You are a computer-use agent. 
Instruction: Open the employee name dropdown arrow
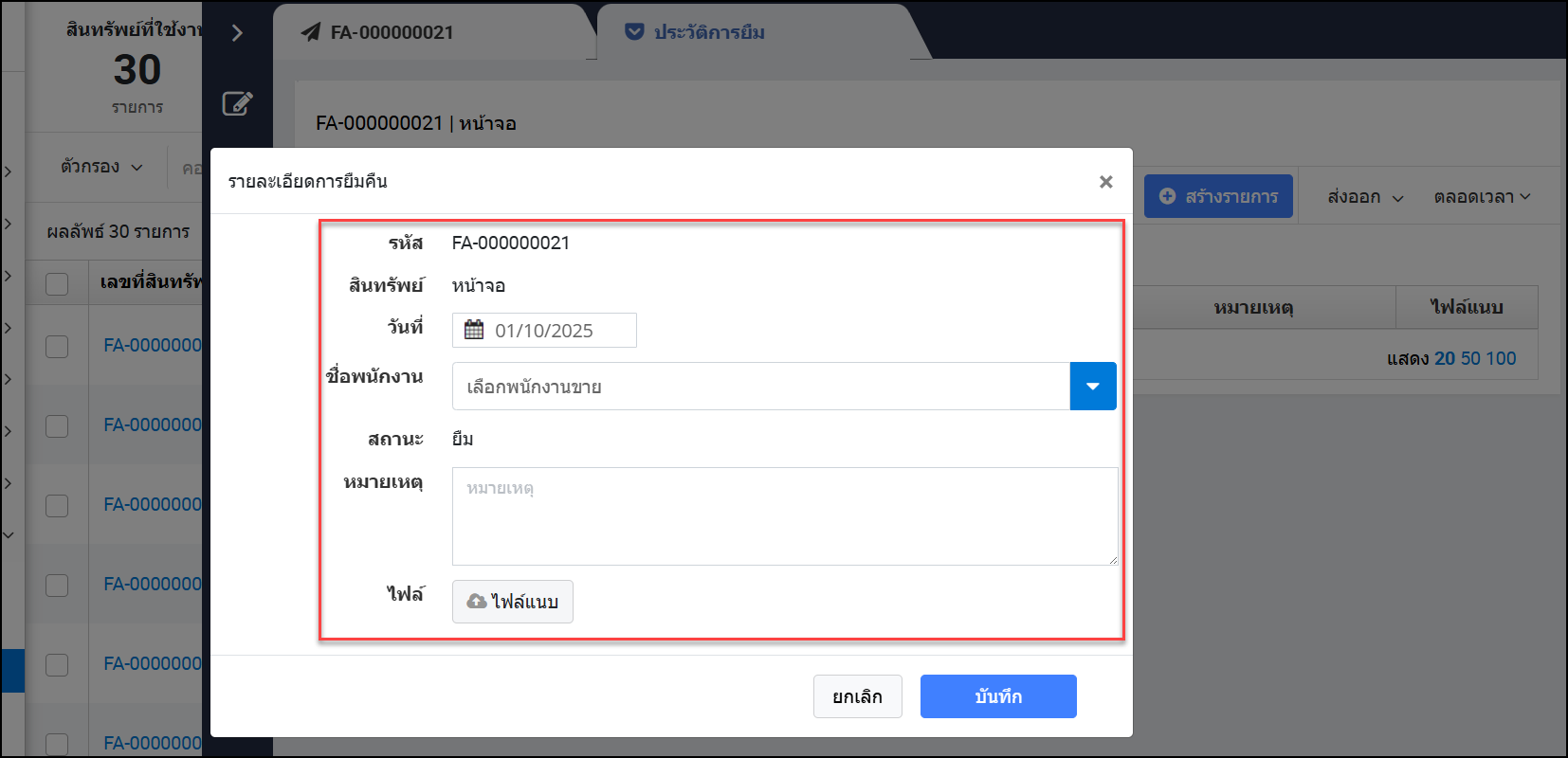point(1093,387)
